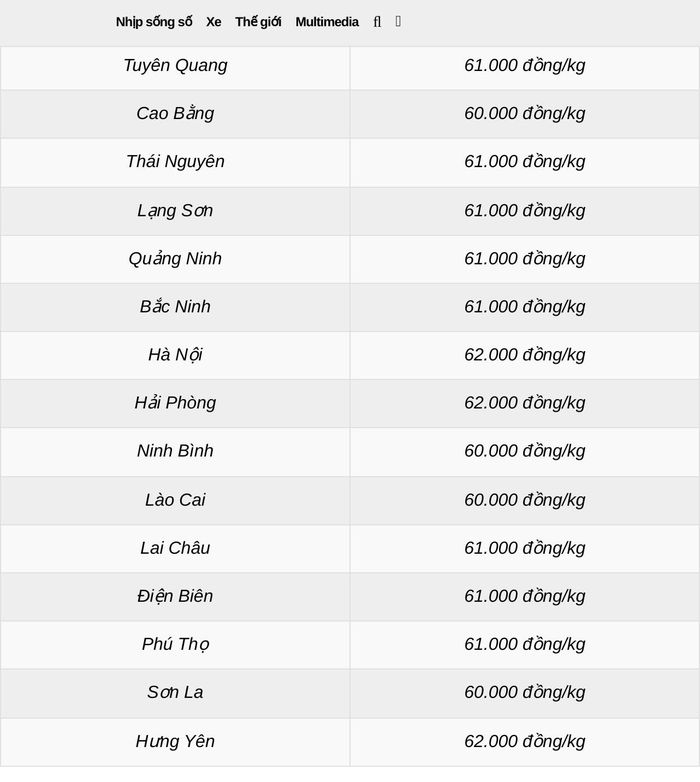Click the Cao Bằng row name

(x=175, y=114)
